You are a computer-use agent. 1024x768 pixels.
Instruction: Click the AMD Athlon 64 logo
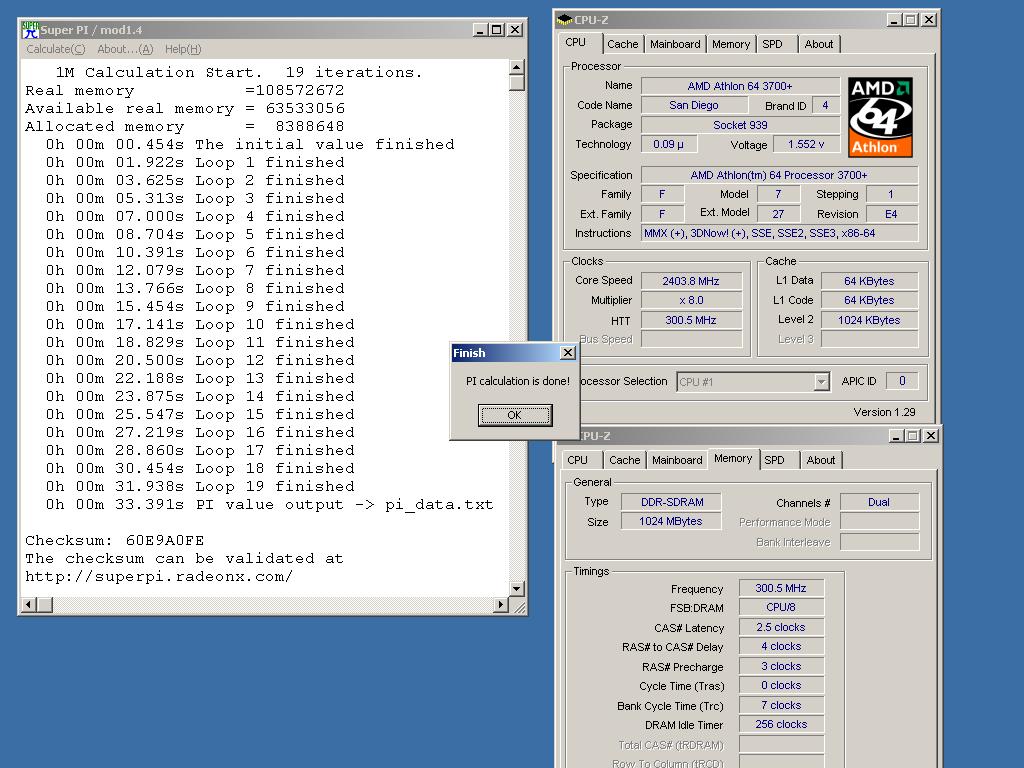[x=880, y=117]
